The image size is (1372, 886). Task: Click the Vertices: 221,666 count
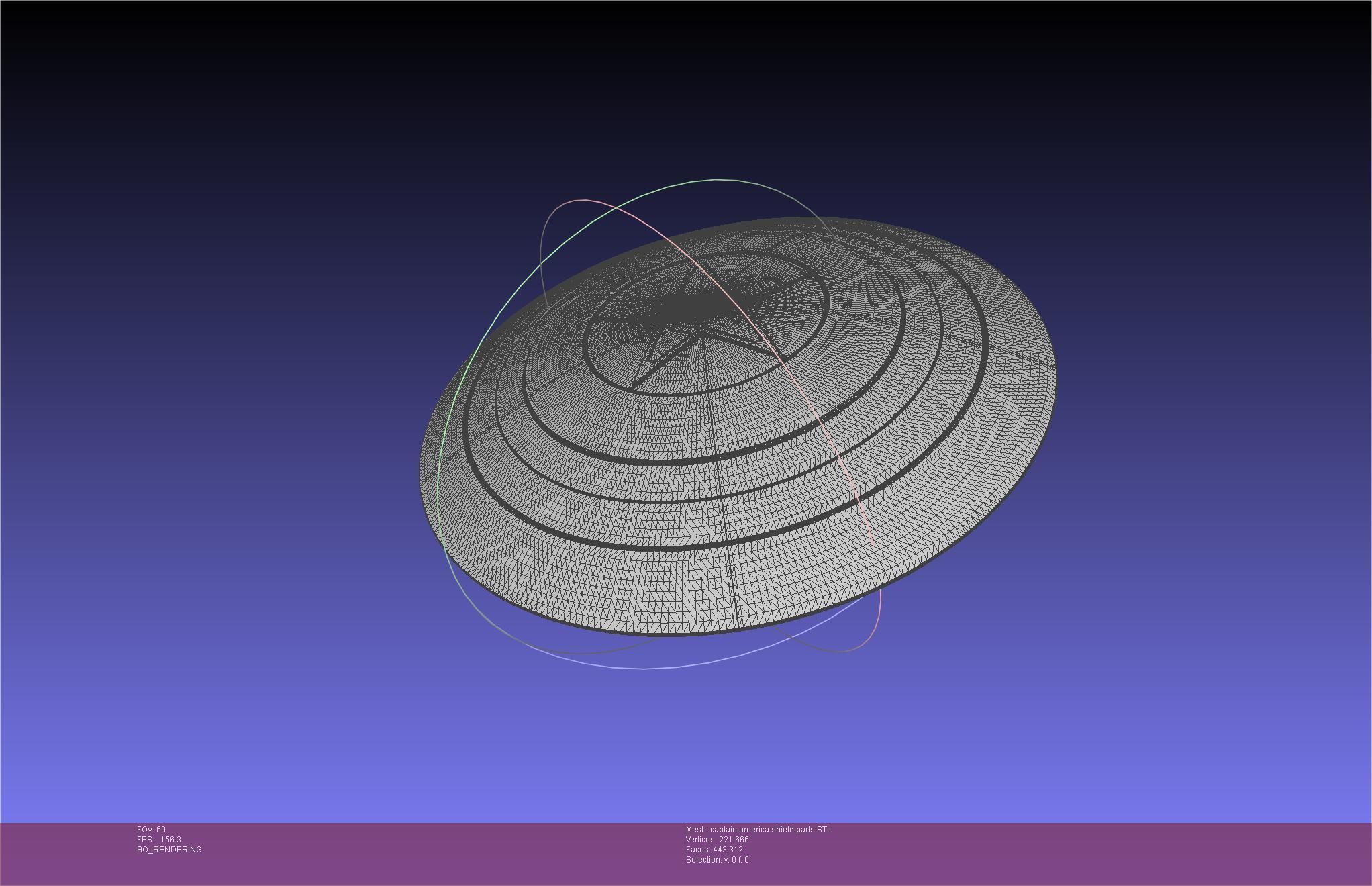717,840
